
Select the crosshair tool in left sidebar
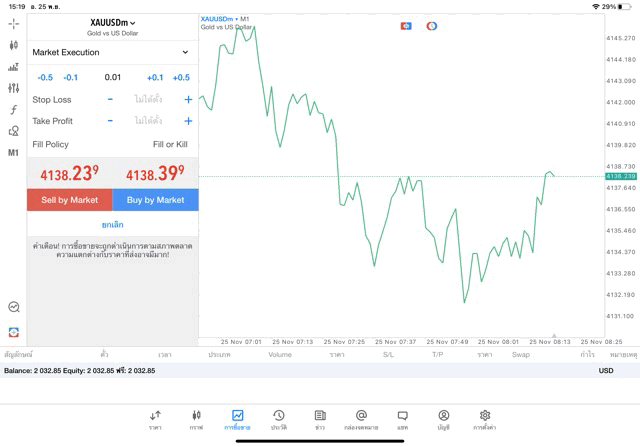(x=13, y=23)
